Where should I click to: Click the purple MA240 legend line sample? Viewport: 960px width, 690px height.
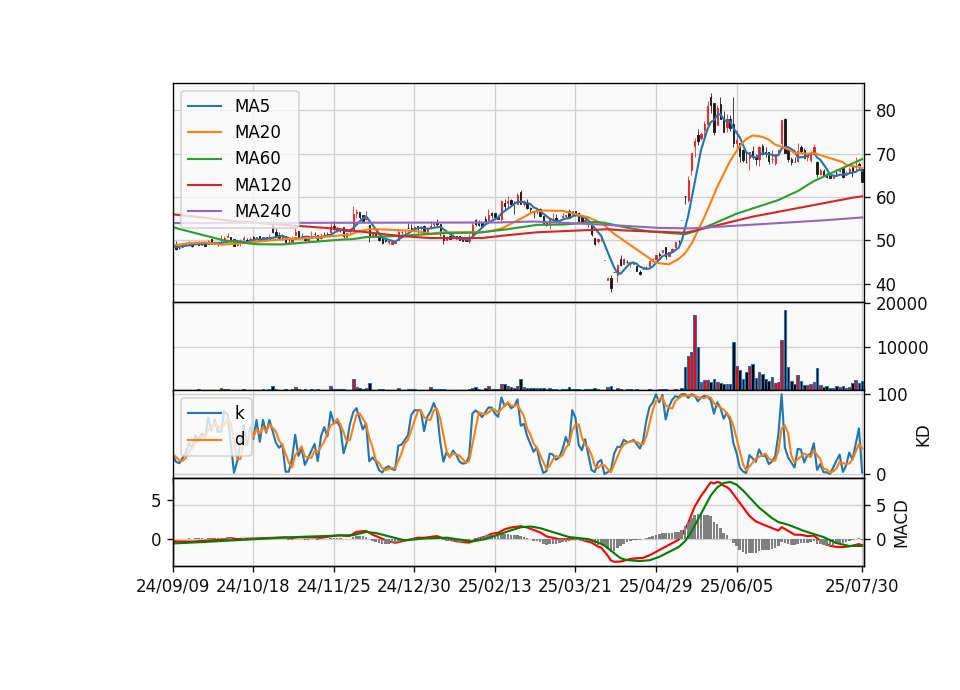204,211
